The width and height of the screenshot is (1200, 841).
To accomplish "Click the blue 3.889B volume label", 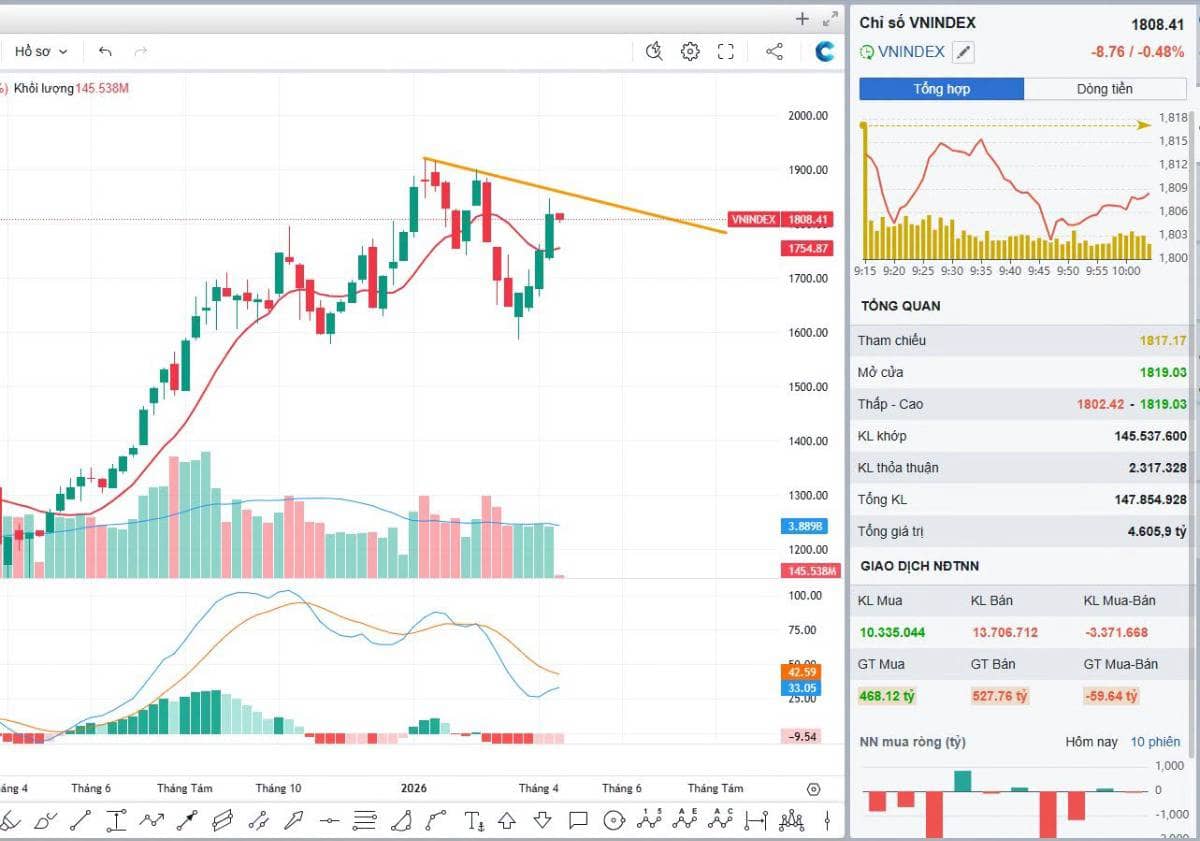I will click(803, 525).
